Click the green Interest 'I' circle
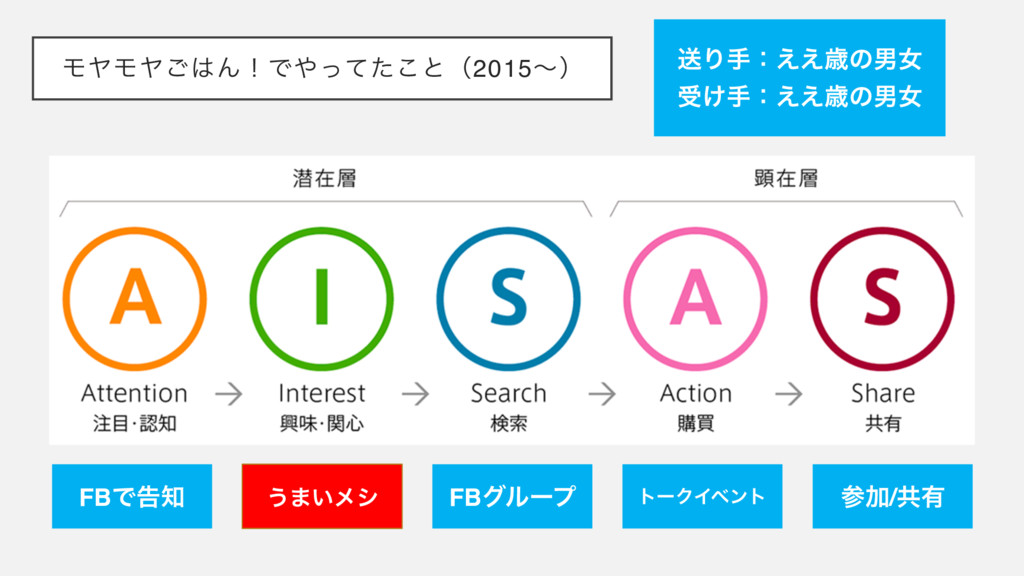 pyautogui.click(x=321, y=298)
